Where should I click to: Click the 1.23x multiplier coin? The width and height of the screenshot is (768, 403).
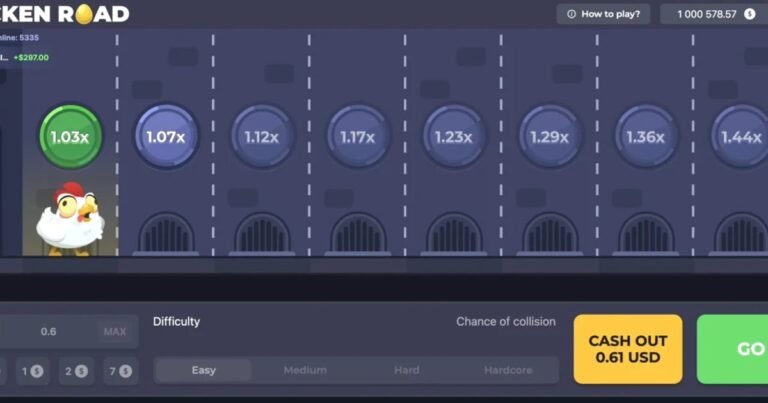454,137
